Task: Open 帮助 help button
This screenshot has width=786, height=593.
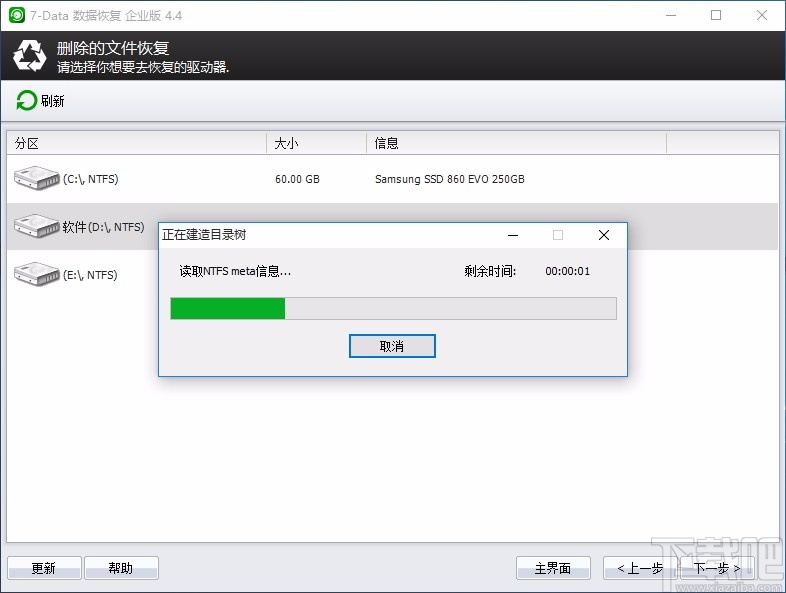Action: pos(121,568)
